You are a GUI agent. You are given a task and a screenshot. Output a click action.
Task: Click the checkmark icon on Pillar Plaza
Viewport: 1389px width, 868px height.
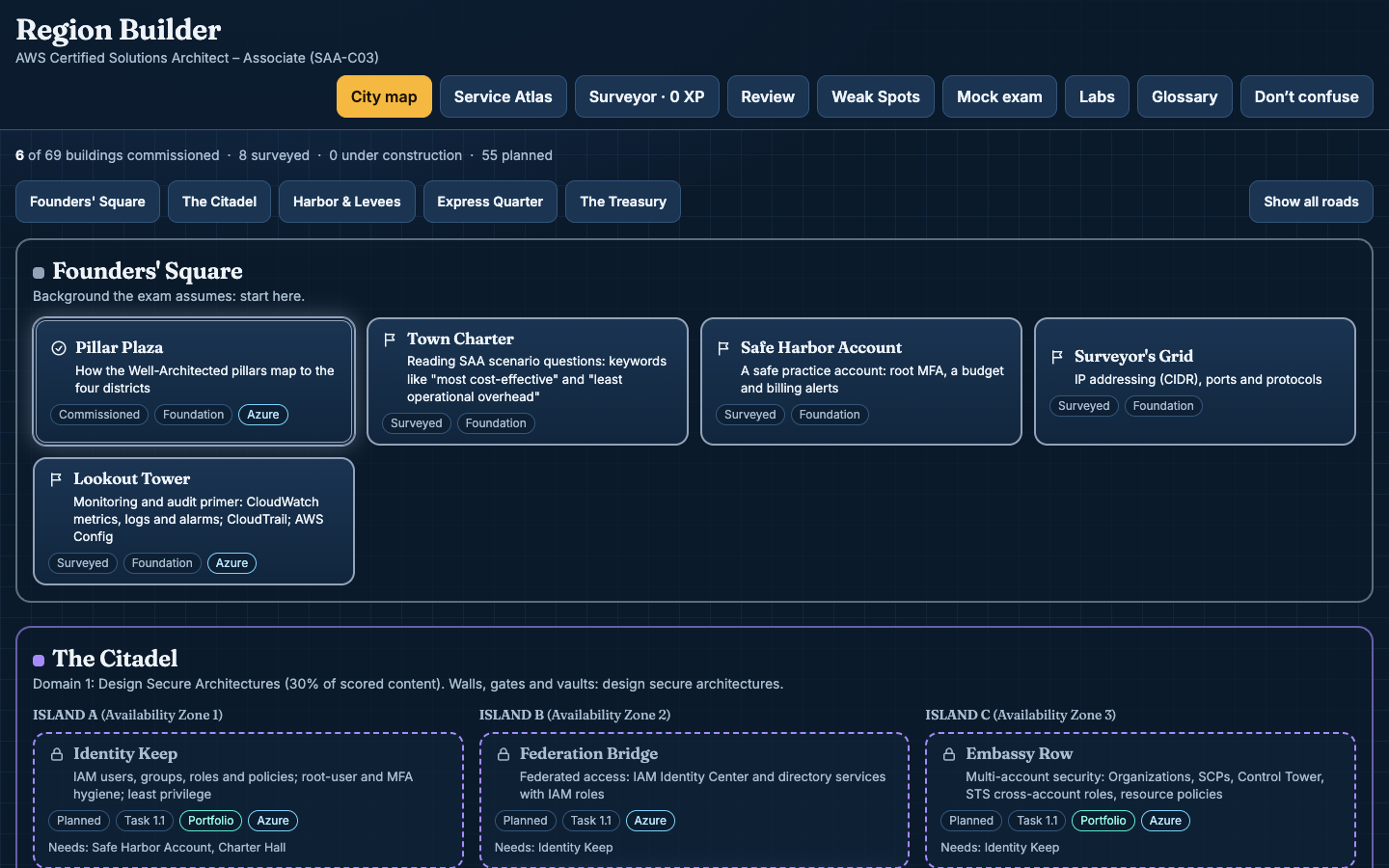[x=59, y=348]
